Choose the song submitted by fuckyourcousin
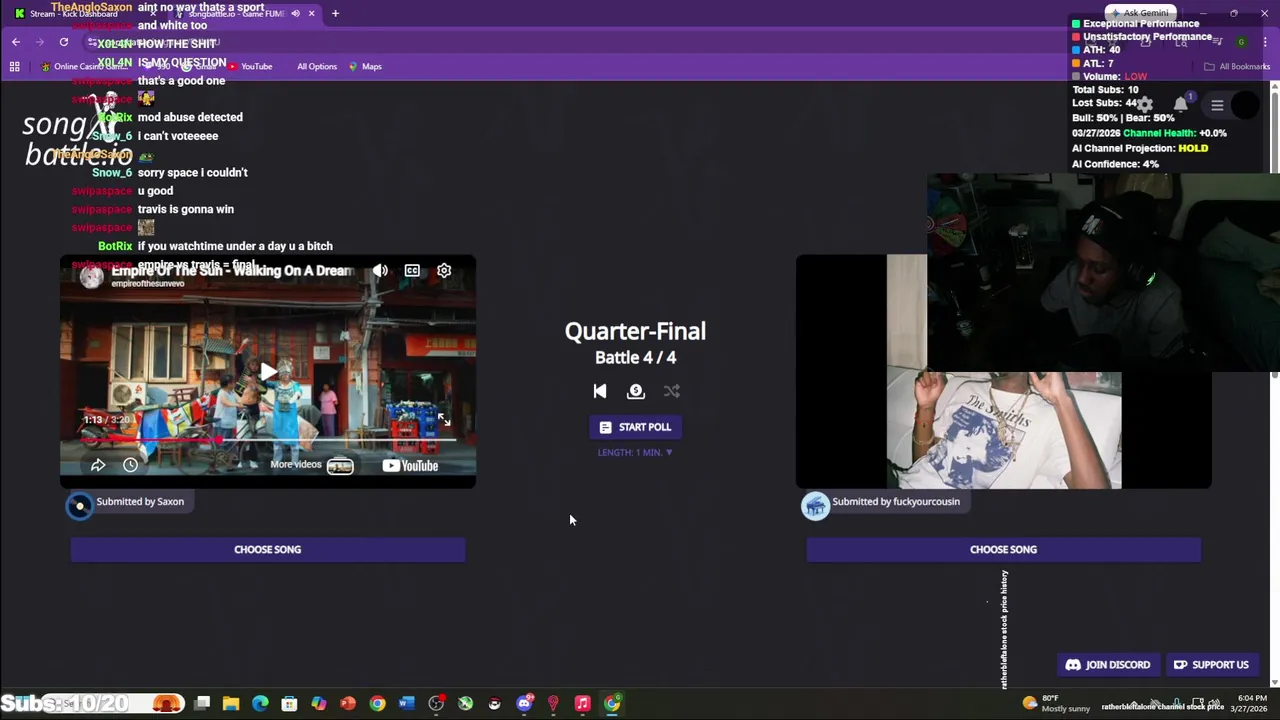The width and height of the screenshot is (1280, 720). (1003, 549)
